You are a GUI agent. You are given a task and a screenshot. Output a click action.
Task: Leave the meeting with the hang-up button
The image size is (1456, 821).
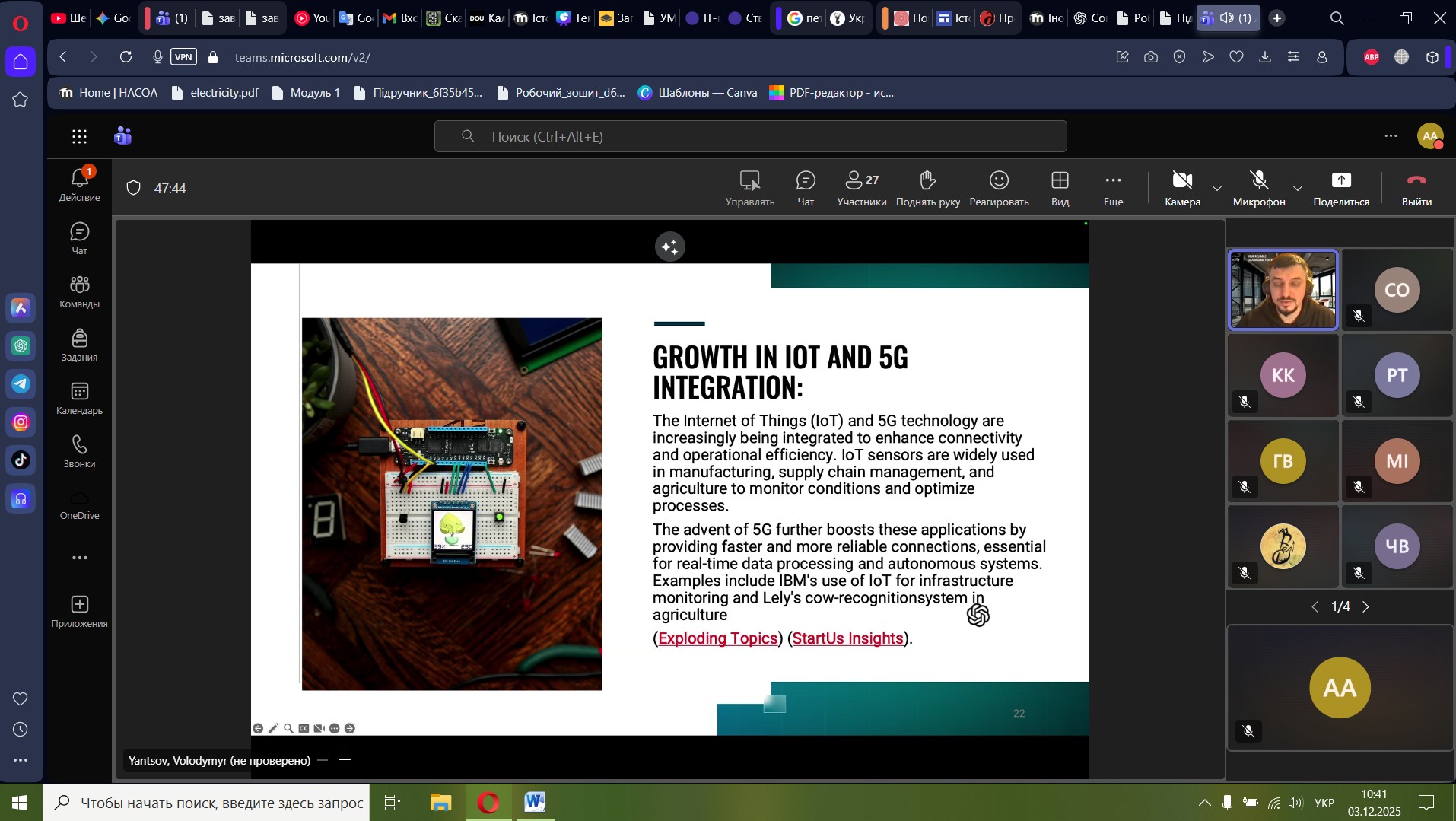tap(1416, 188)
